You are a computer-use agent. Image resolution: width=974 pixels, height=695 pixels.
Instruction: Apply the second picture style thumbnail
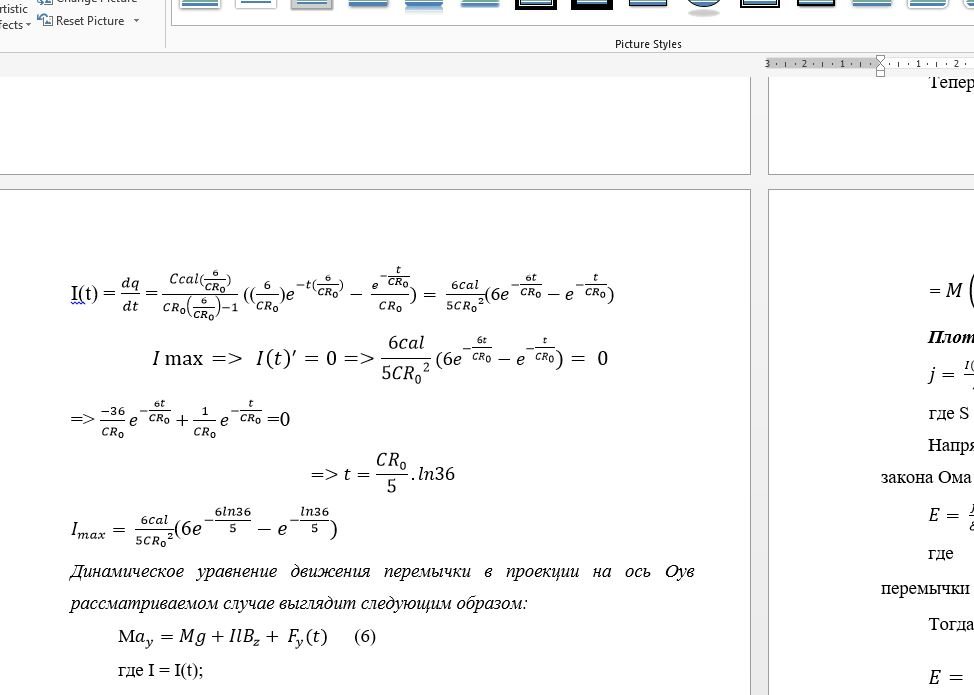point(256,5)
